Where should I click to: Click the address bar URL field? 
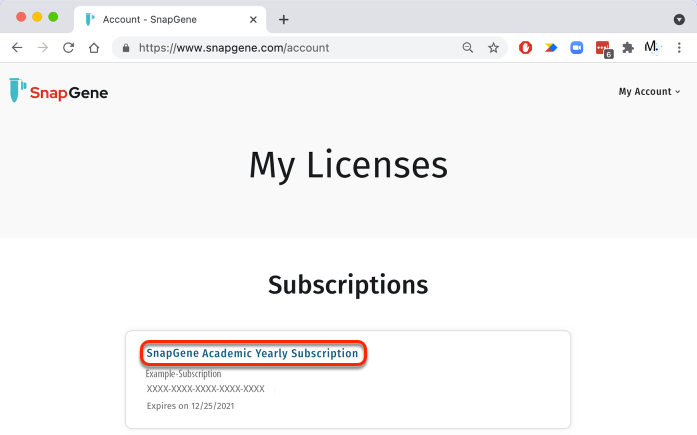[x=290, y=47]
